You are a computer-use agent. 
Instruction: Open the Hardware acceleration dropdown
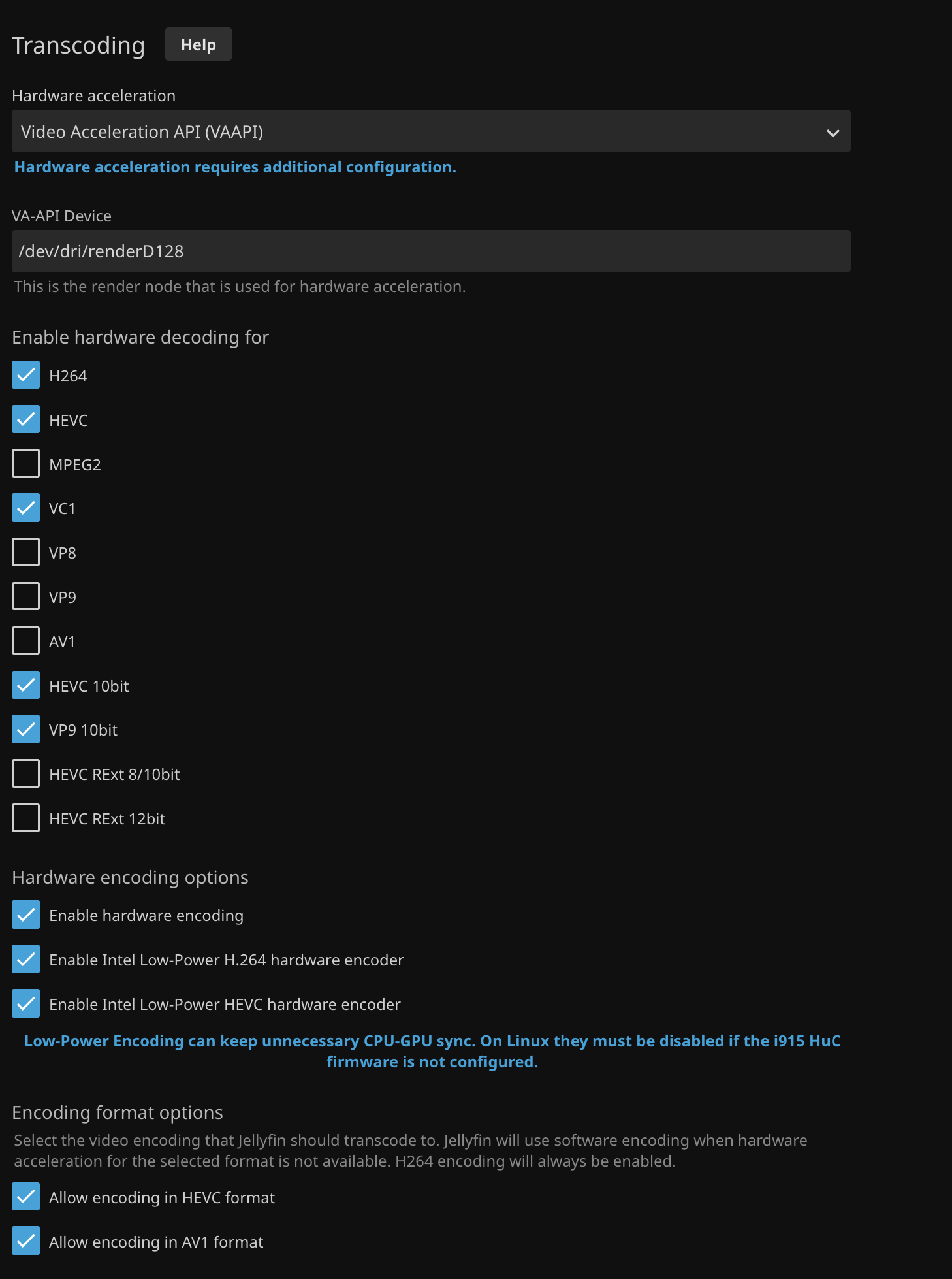(x=431, y=131)
